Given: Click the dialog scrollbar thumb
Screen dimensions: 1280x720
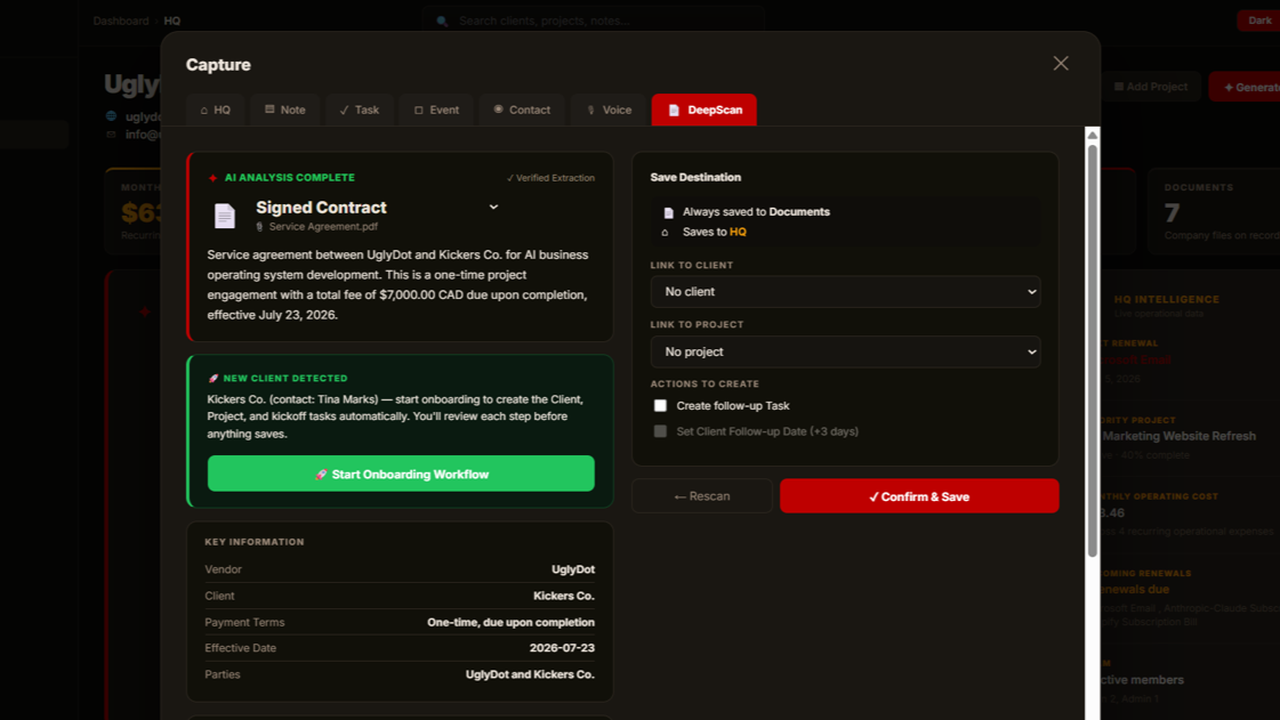Looking at the screenshot, I should coord(1093,350).
